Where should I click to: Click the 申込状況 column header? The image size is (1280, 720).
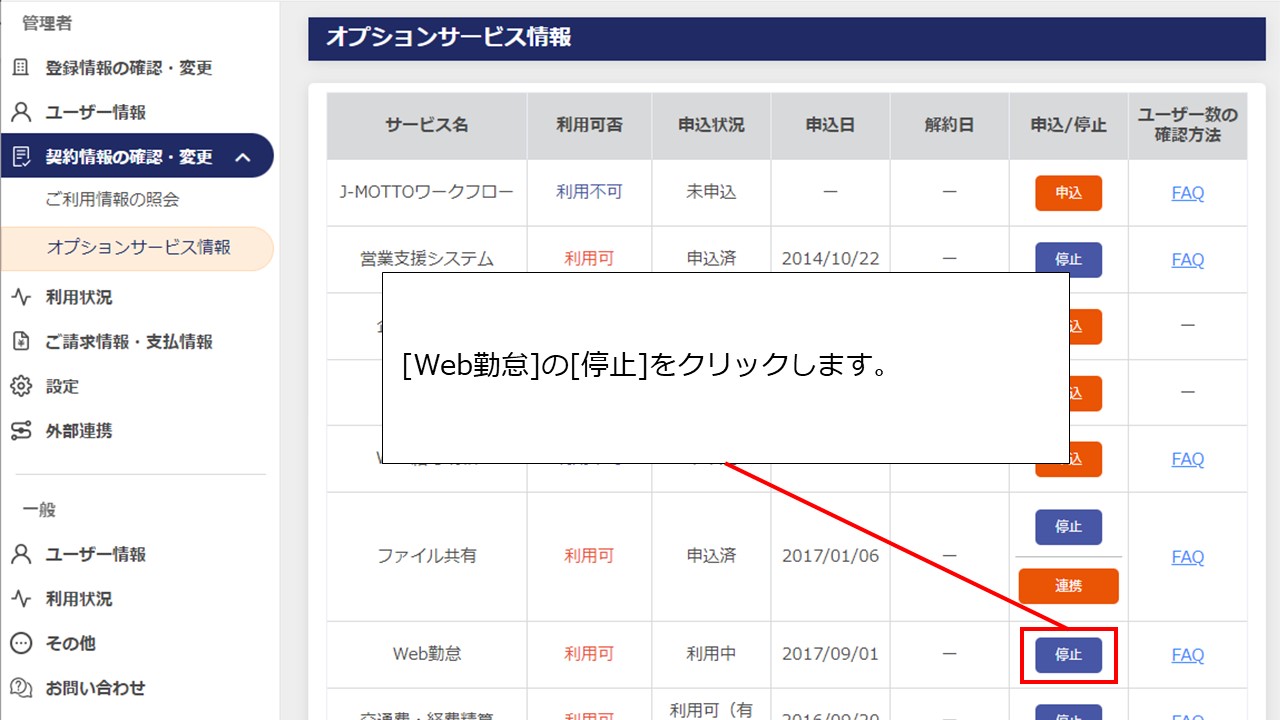click(x=711, y=126)
